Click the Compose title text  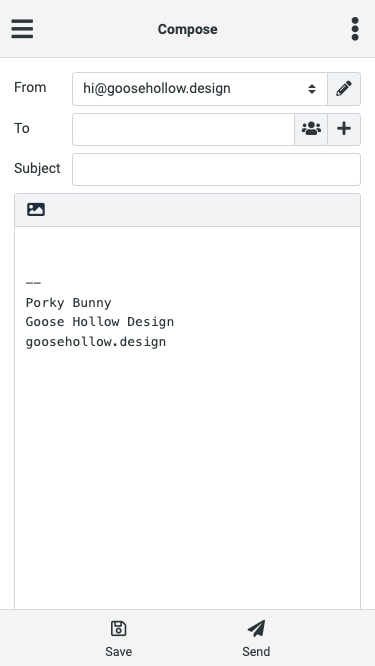(x=188, y=29)
